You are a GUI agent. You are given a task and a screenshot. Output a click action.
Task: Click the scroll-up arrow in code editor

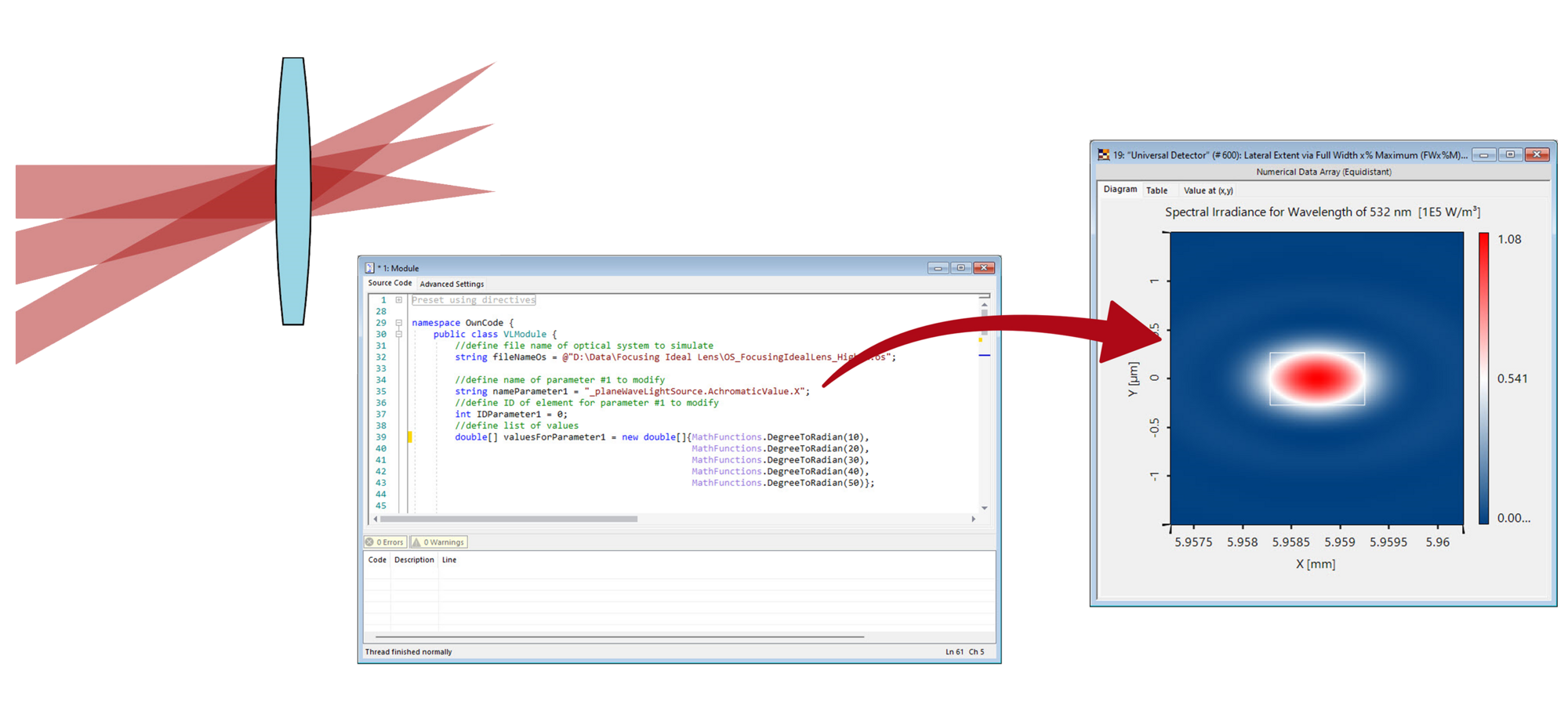coord(984,305)
